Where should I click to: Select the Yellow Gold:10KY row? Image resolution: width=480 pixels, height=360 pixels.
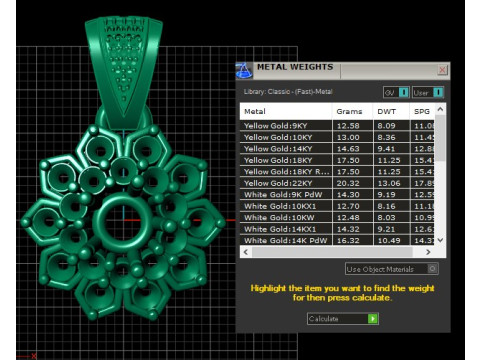coord(337,137)
